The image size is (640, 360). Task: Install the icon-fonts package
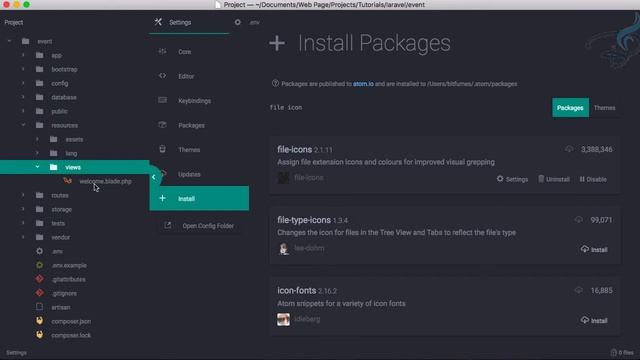[594, 320]
